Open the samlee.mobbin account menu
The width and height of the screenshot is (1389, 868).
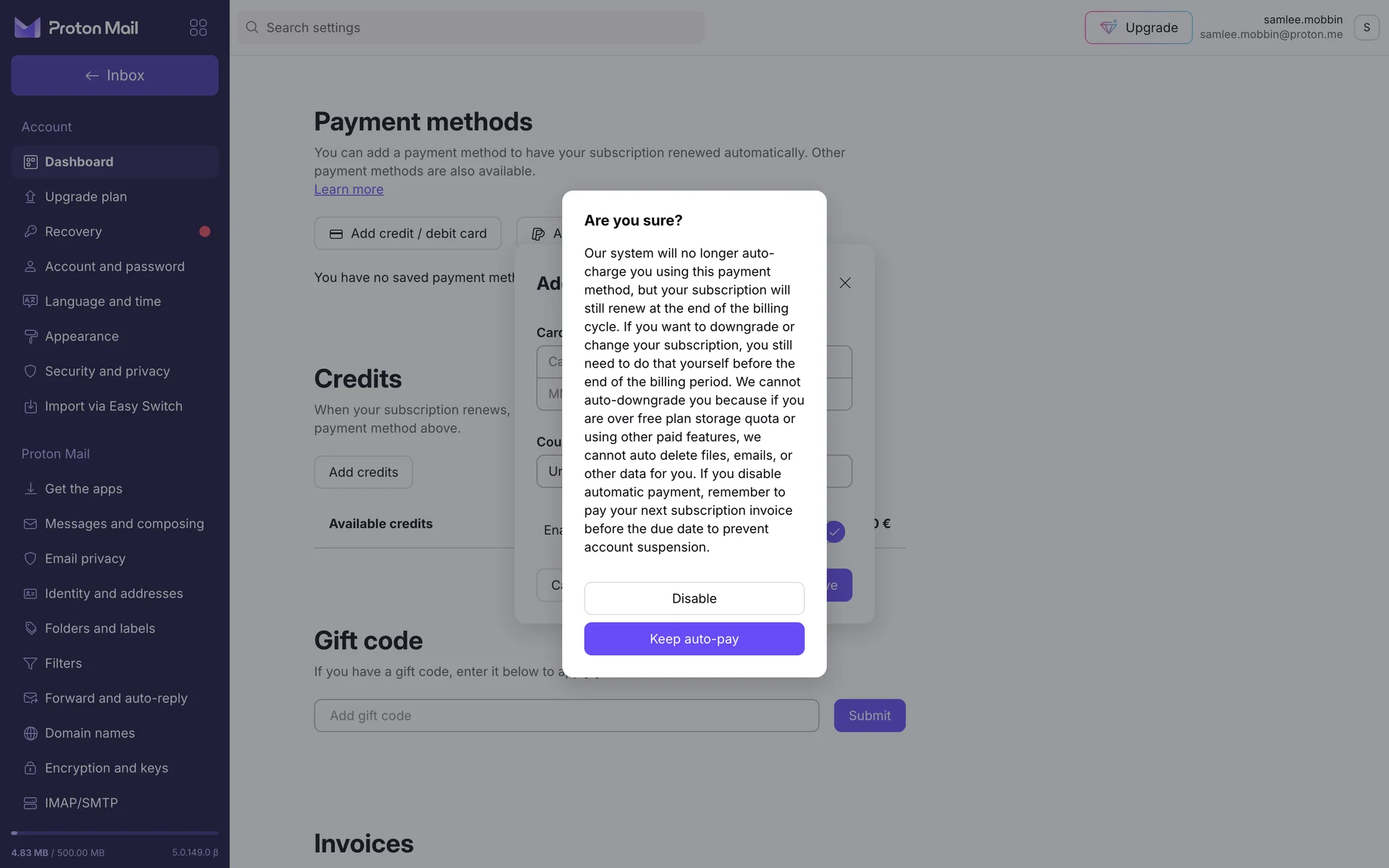(1366, 27)
